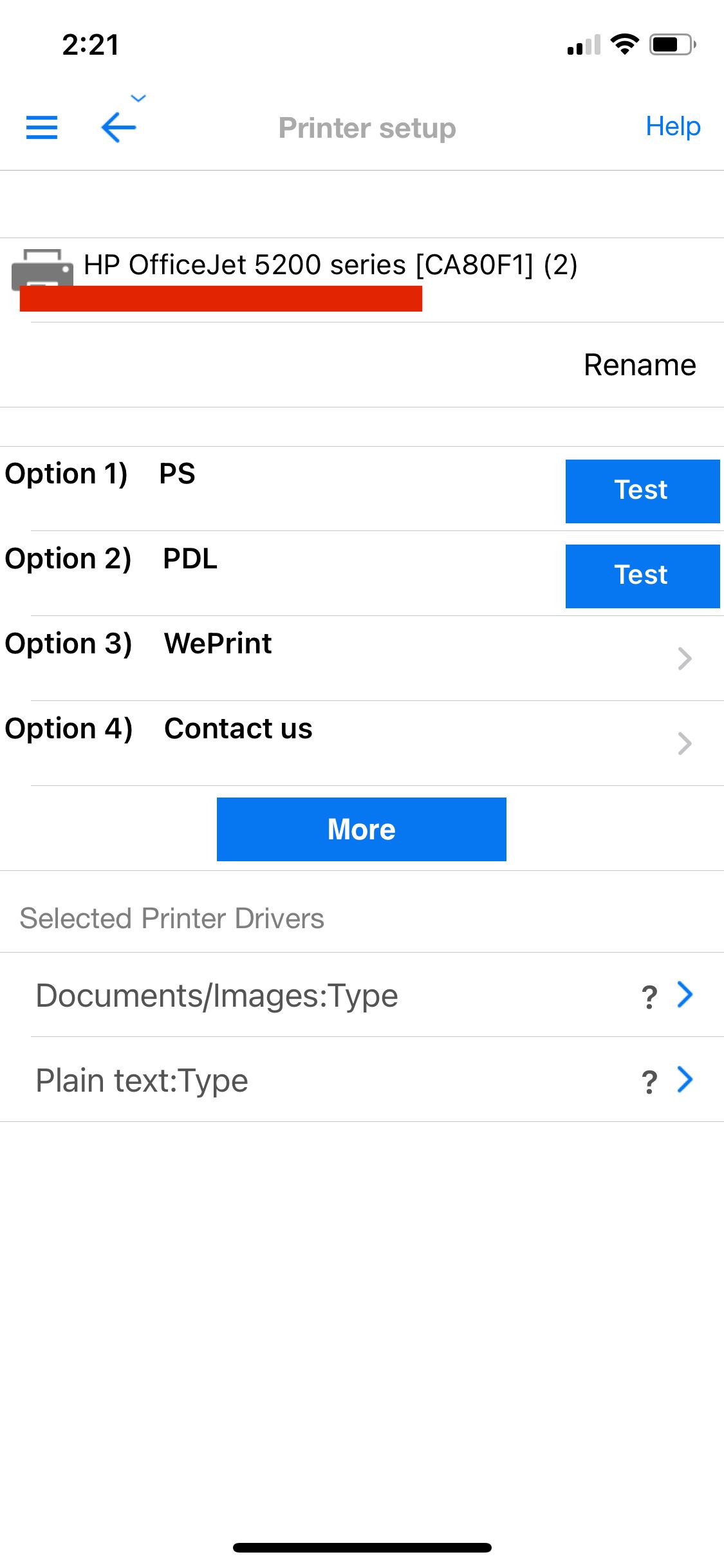Image resolution: width=724 pixels, height=1568 pixels.
Task: Tap Rename to change the printer name
Action: [640, 365]
